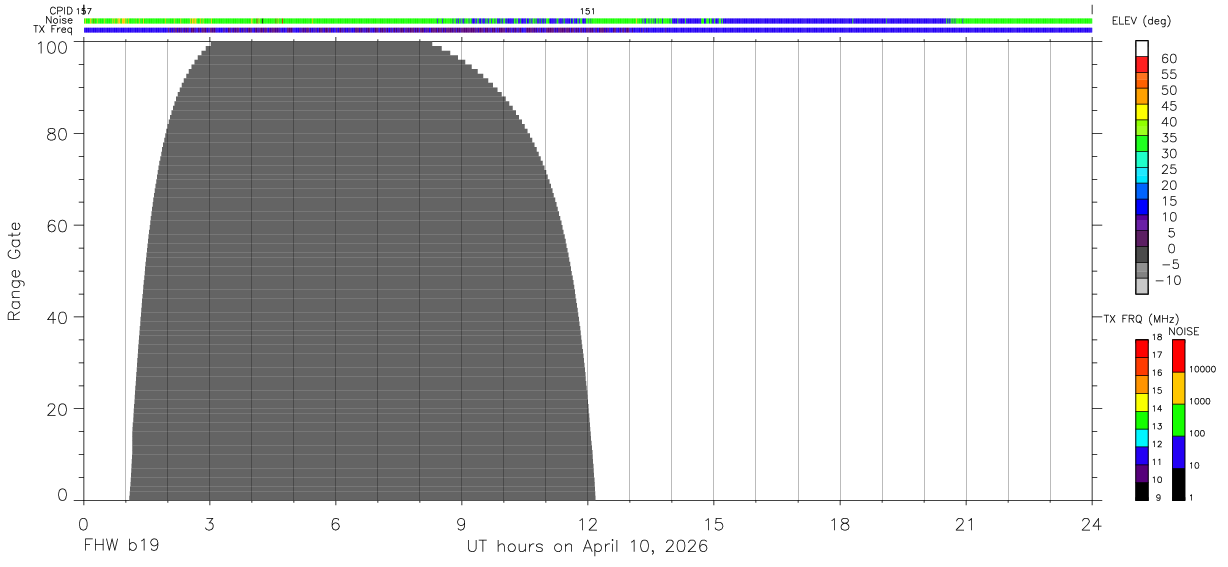Click x-axis tick label '12'
The width and height of the screenshot is (1228, 567).
coord(588,524)
